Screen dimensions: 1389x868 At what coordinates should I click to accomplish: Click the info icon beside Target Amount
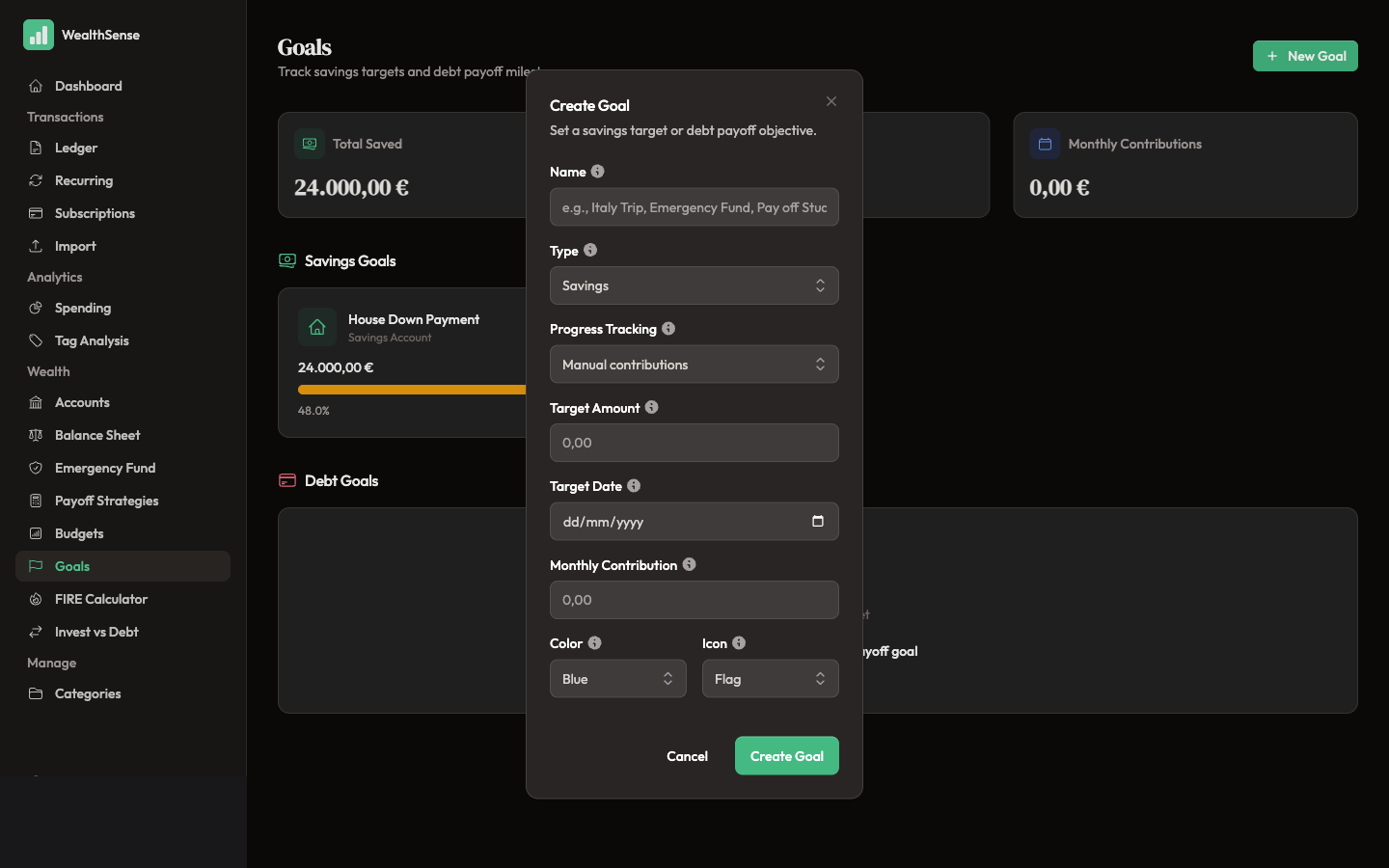point(652,407)
